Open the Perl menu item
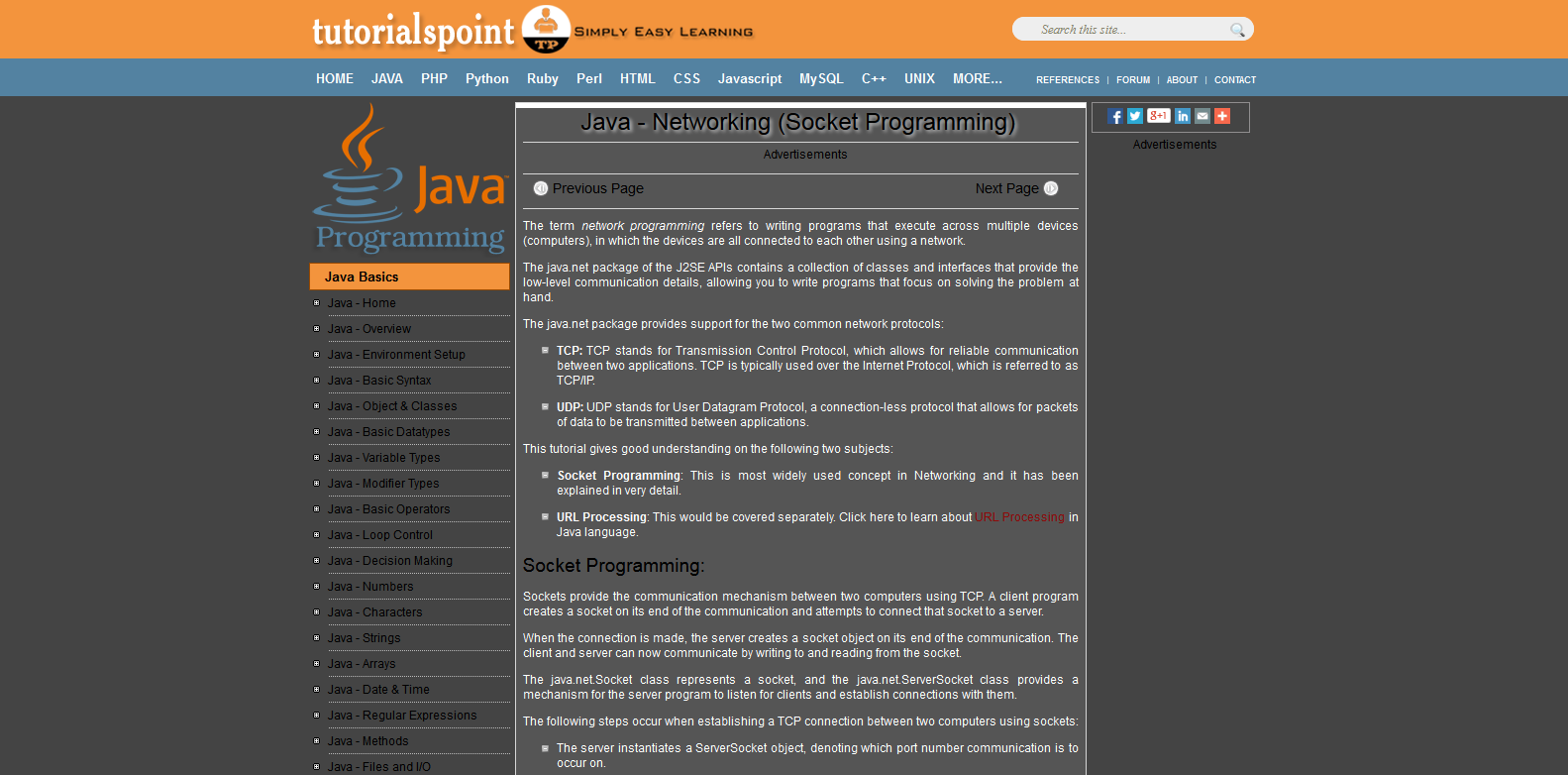 coord(589,78)
